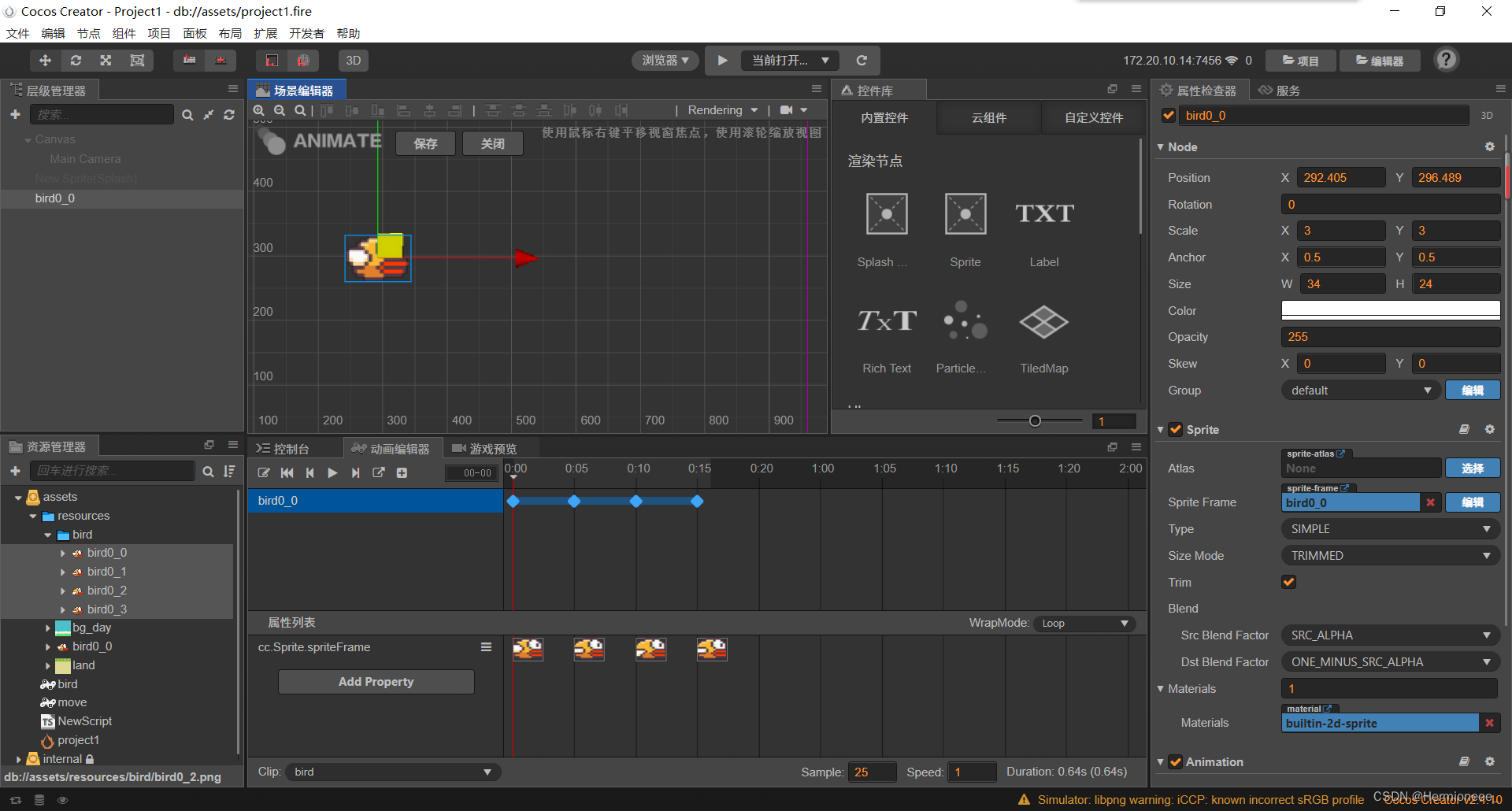Switch to 服务 services tab
Image resolution: width=1512 pixels, height=811 pixels.
tap(1279, 91)
